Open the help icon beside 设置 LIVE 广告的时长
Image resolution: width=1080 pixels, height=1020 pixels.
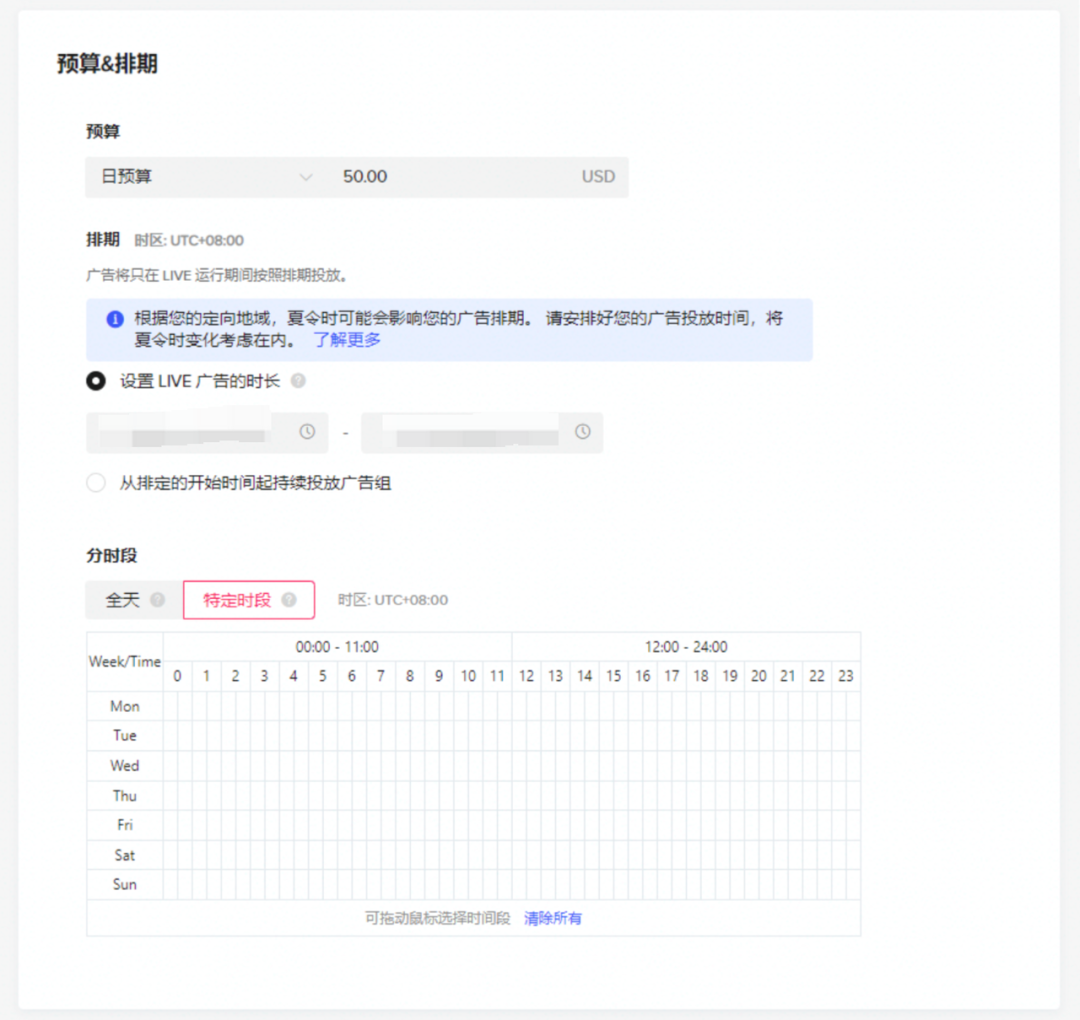[x=297, y=381]
